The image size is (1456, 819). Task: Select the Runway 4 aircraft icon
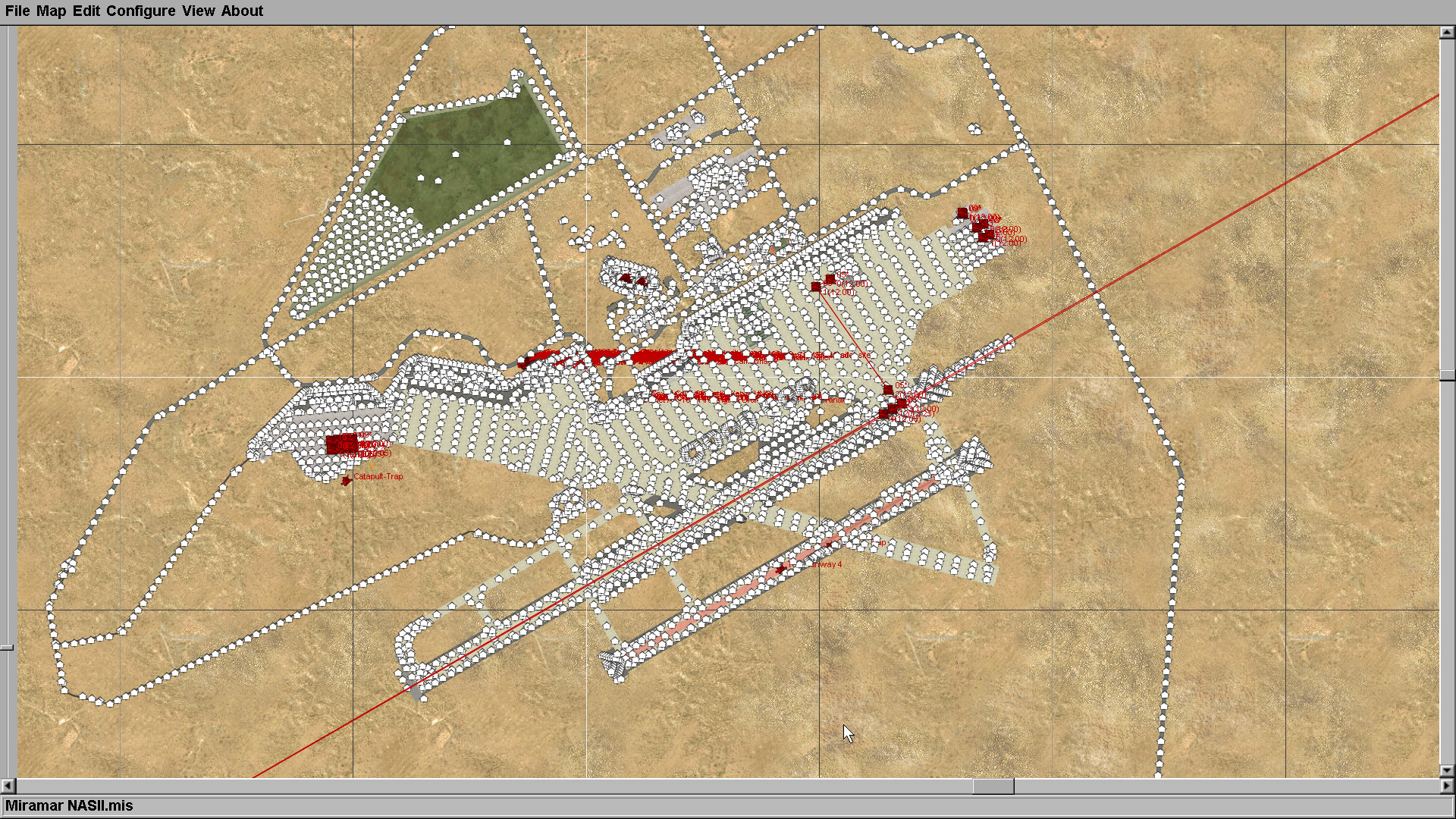click(781, 568)
